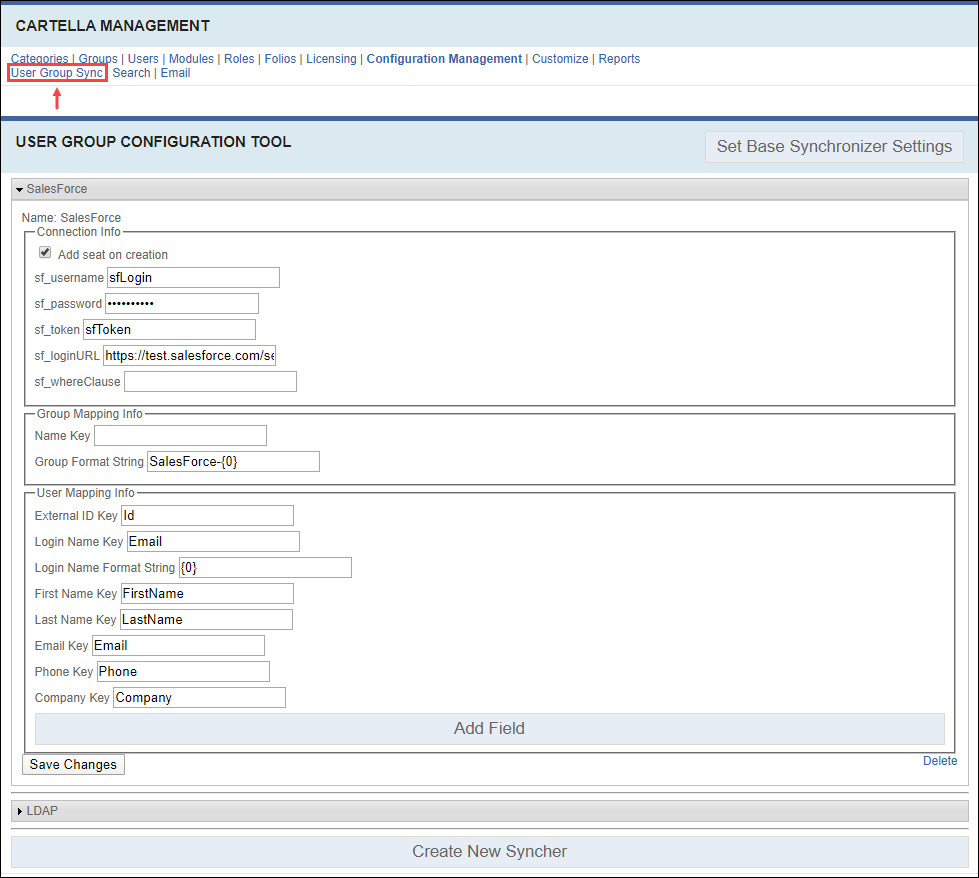Collapse the SalesForce section

[490, 189]
